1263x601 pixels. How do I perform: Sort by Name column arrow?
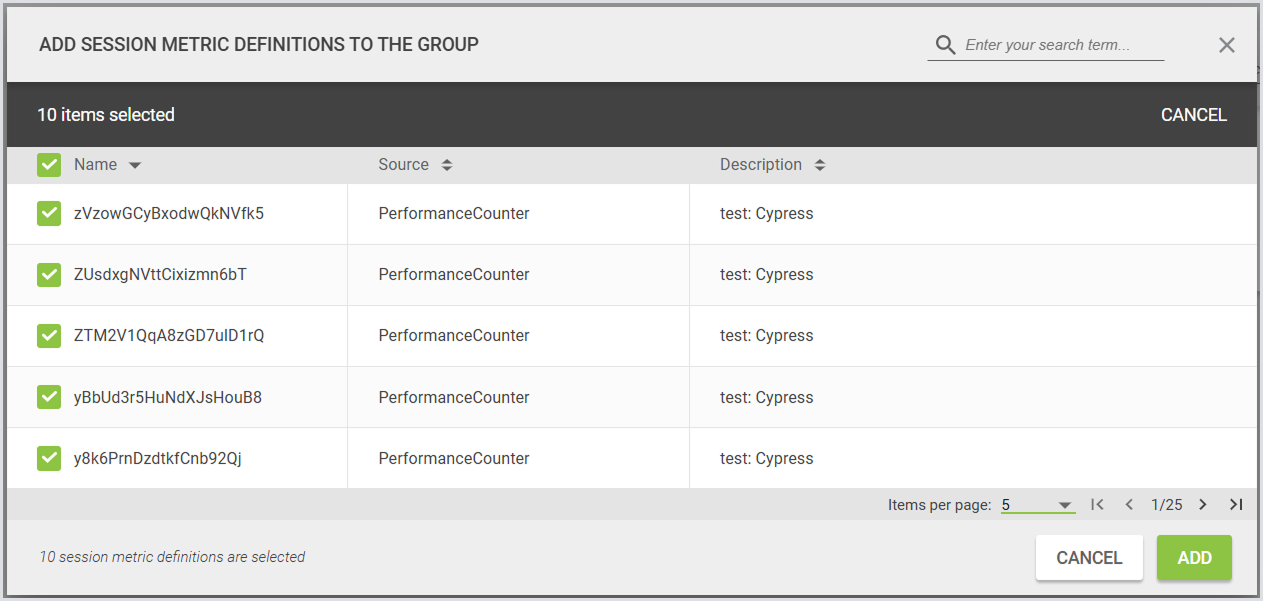(135, 165)
